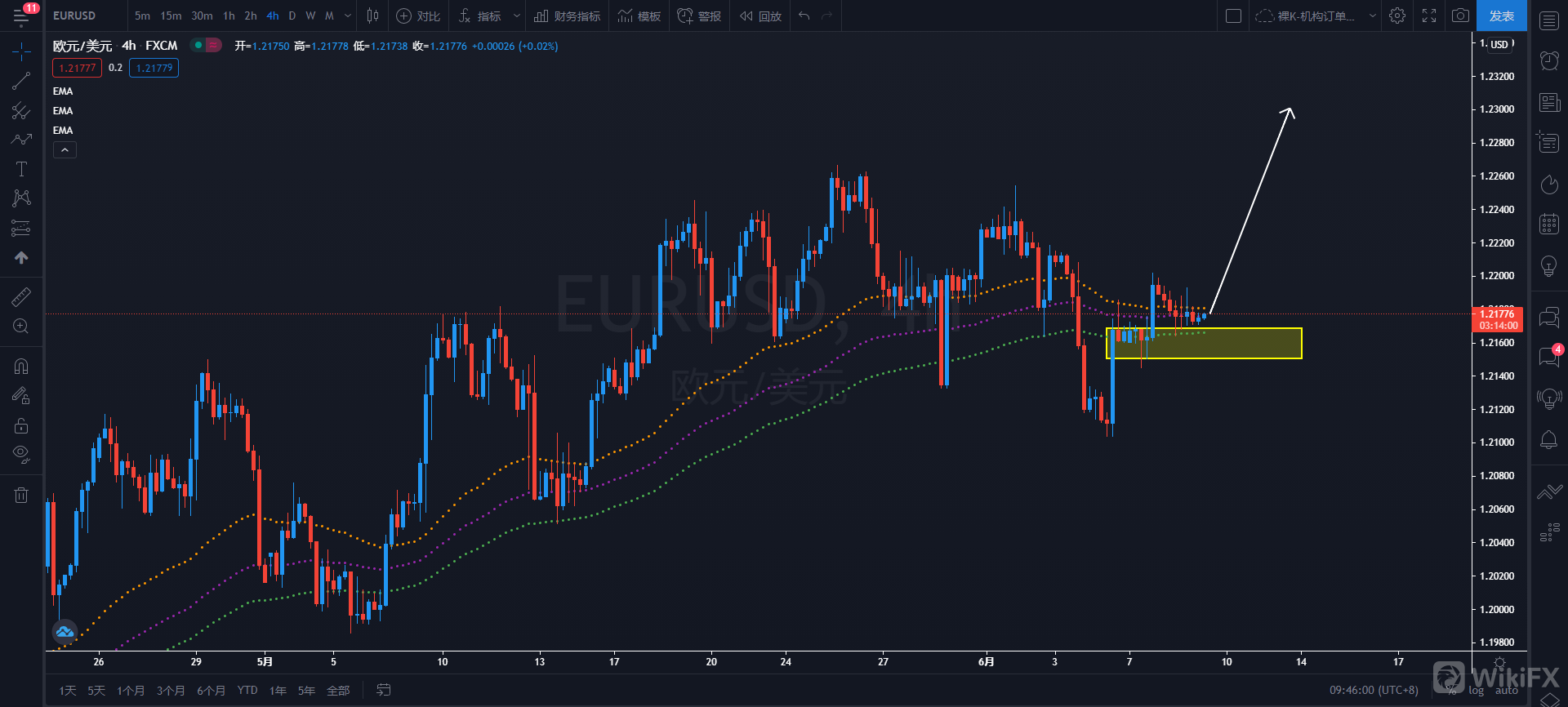Redo the chart action
The height and width of the screenshot is (707, 1568).
pos(826,16)
